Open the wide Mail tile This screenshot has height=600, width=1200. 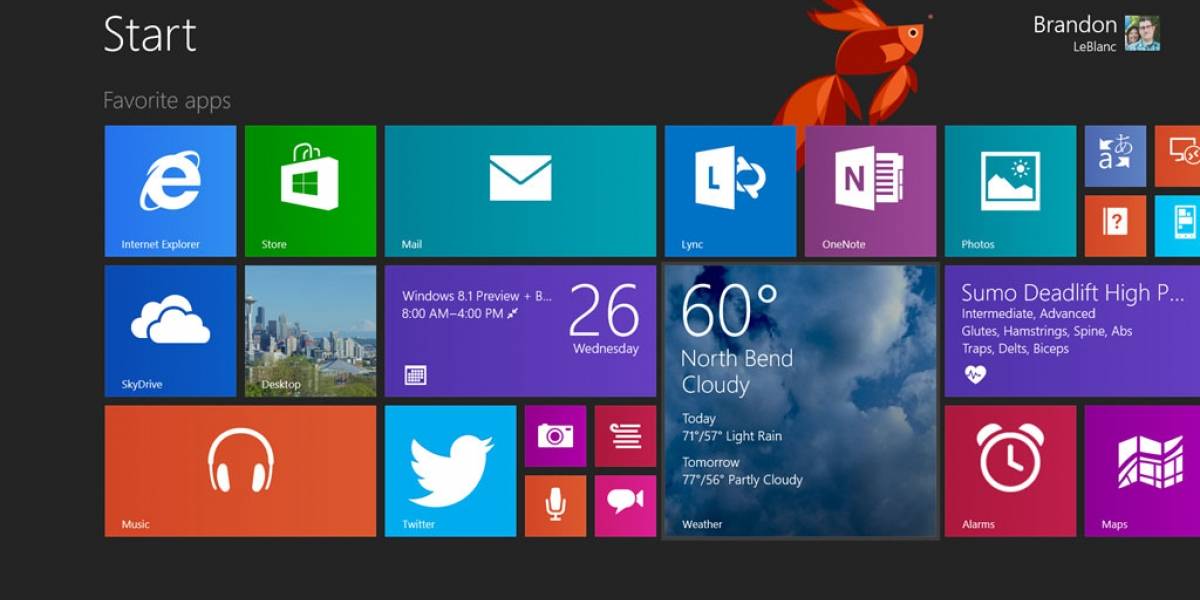tap(520, 191)
